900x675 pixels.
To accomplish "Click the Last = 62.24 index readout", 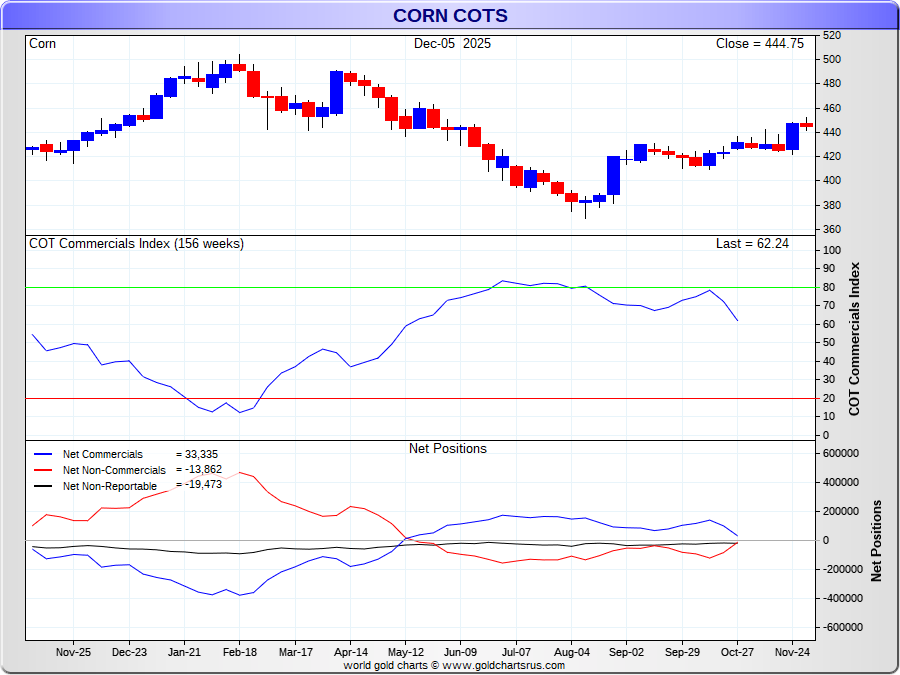I will coord(752,243).
